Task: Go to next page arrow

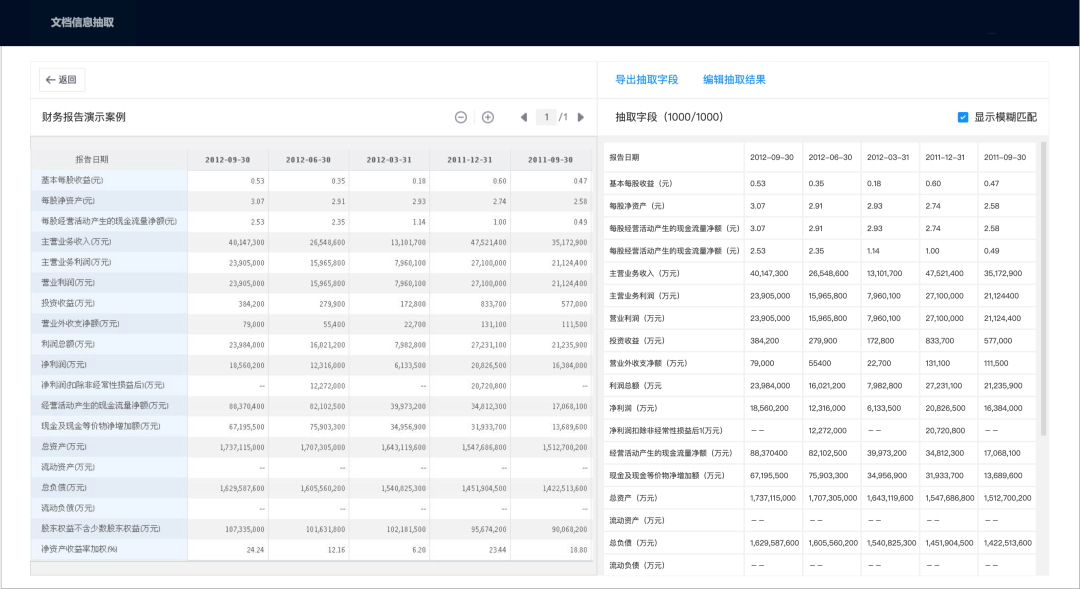Action: pyautogui.click(x=581, y=117)
